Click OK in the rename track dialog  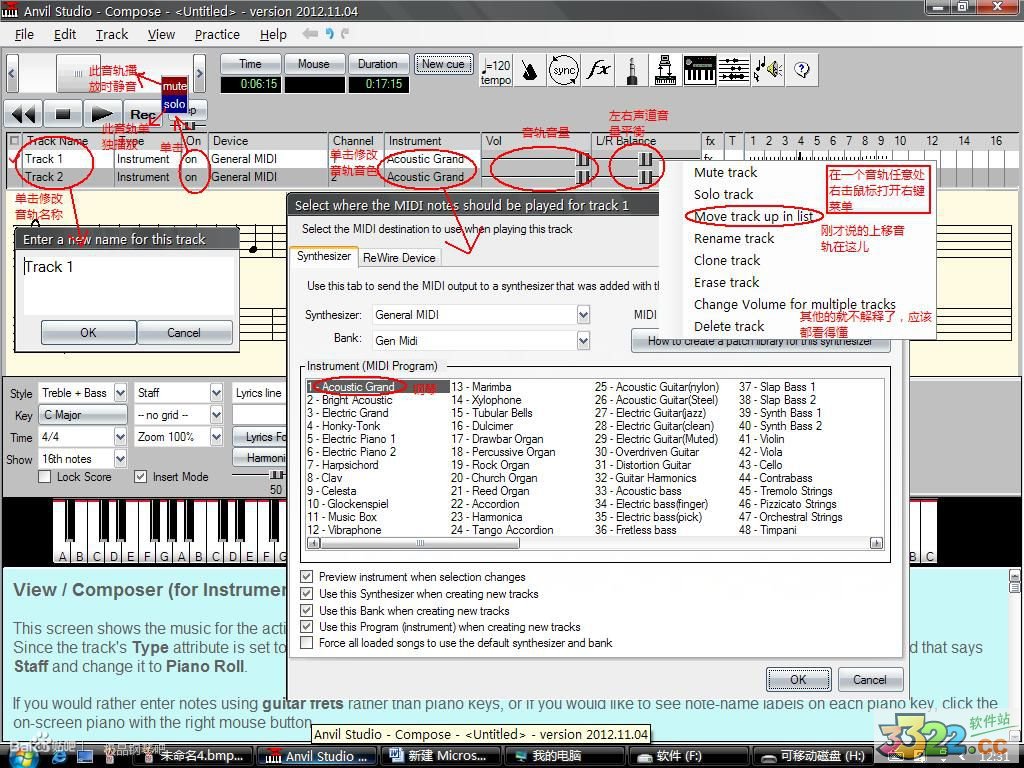(88, 333)
